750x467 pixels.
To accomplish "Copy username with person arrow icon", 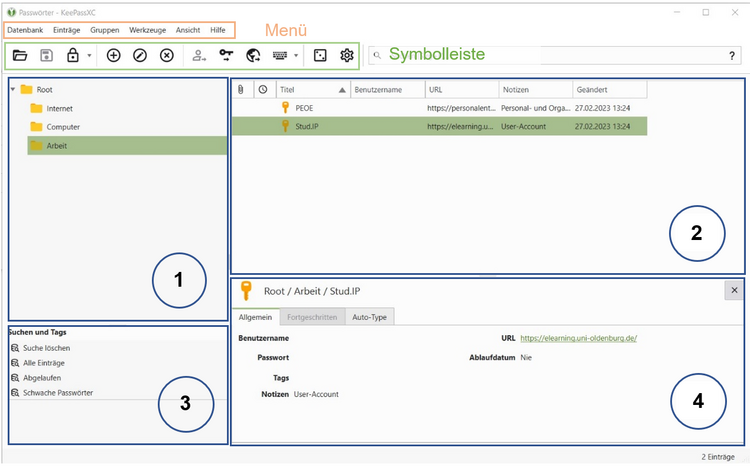I will coord(199,56).
